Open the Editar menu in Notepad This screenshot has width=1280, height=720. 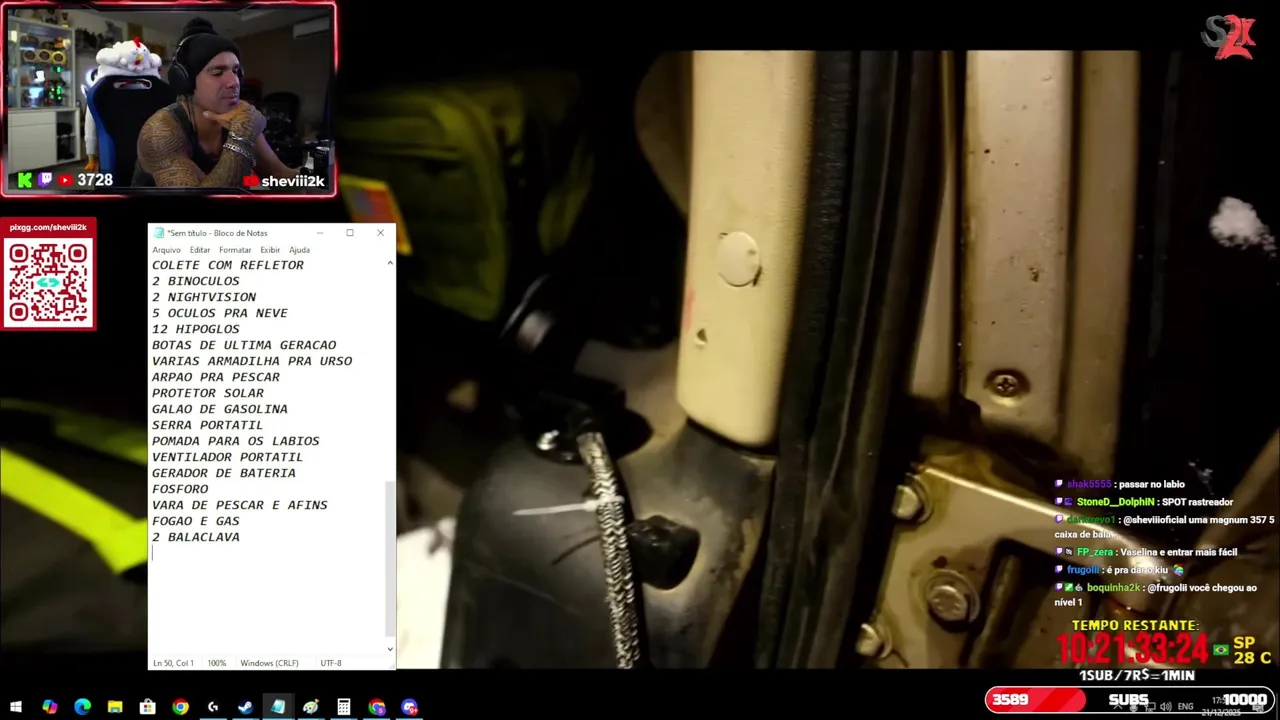point(200,250)
